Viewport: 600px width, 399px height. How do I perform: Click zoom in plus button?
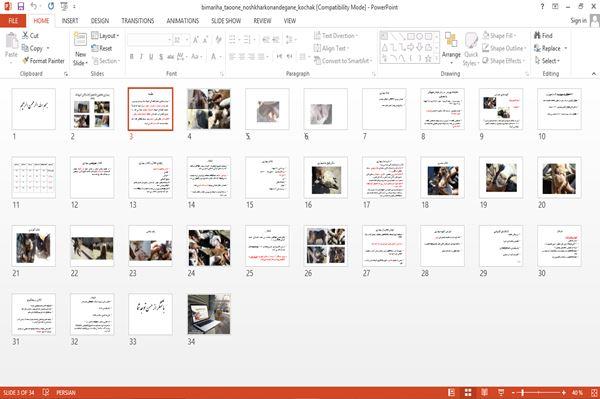[564, 392]
